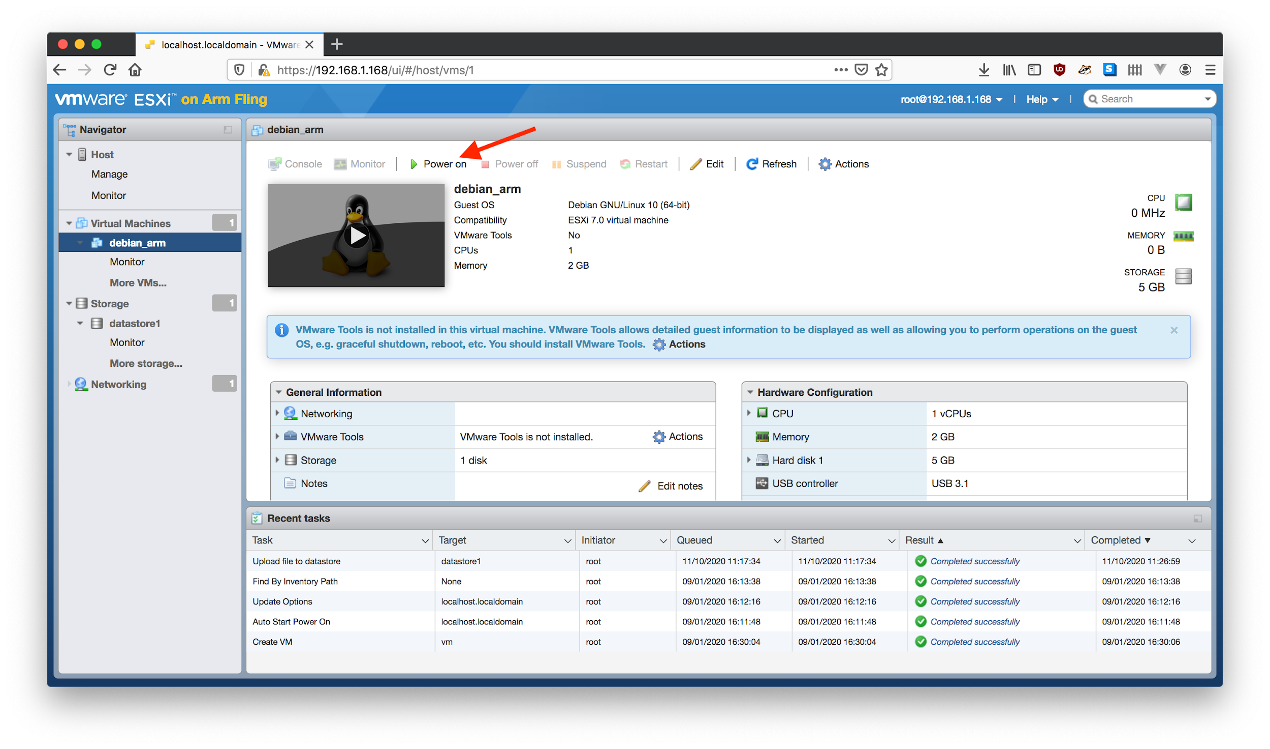Open Actions link inside the VMware Tools banner

(x=679, y=344)
